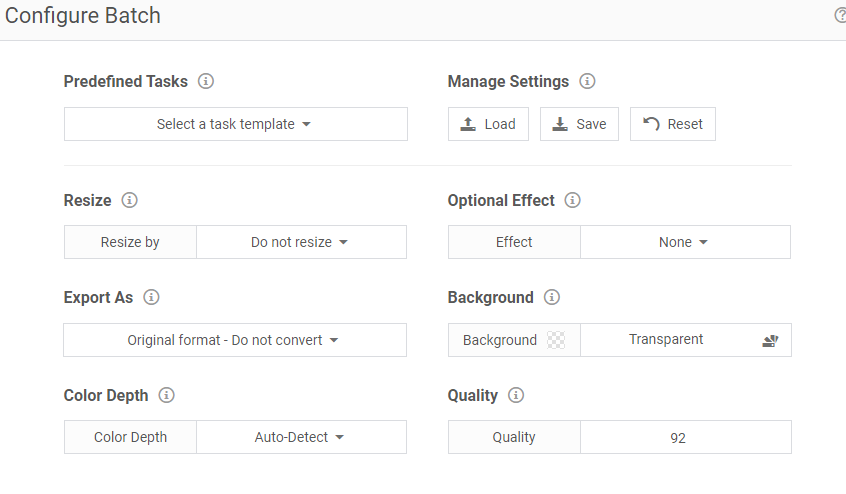This screenshot has height=494, width=846.
Task: Open the Original format export dropdown
Action: tap(235, 340)
